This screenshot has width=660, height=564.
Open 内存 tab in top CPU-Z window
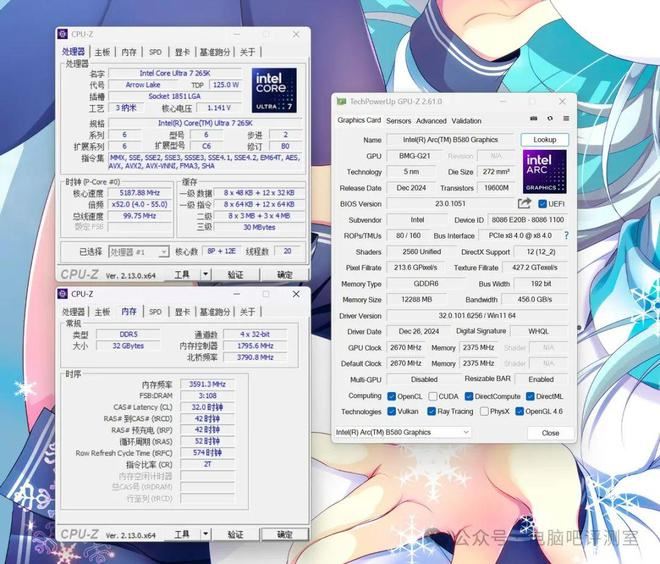tap(129, 52)
